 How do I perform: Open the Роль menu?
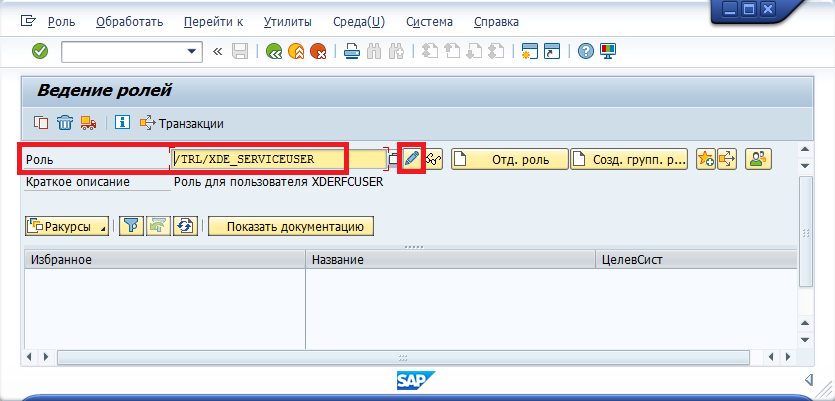[61, 21]
